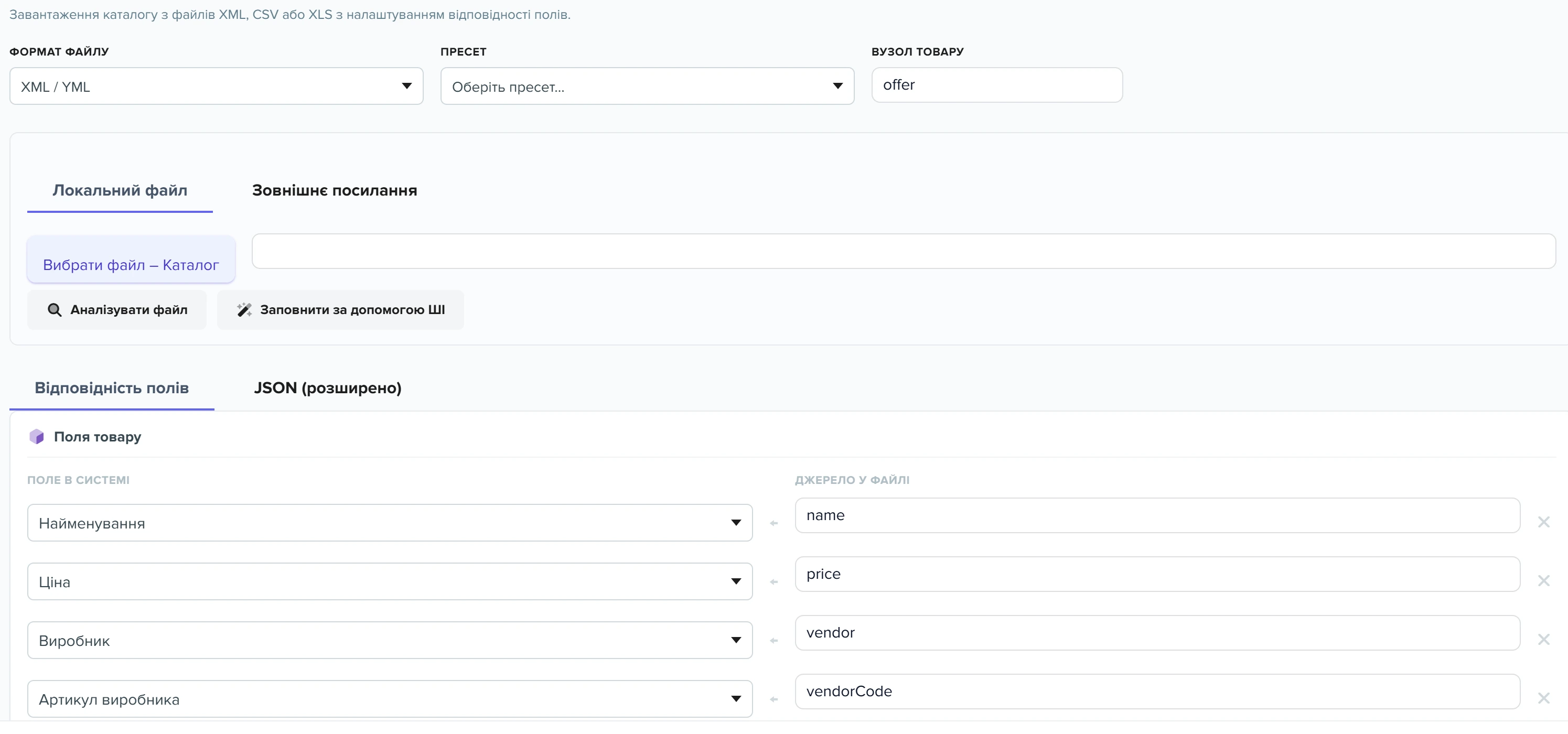Click the purple cube icon by Поля товару
The height and width of the screenshot is (734, 1568).
pyautogui.click(x=37, y=436)
